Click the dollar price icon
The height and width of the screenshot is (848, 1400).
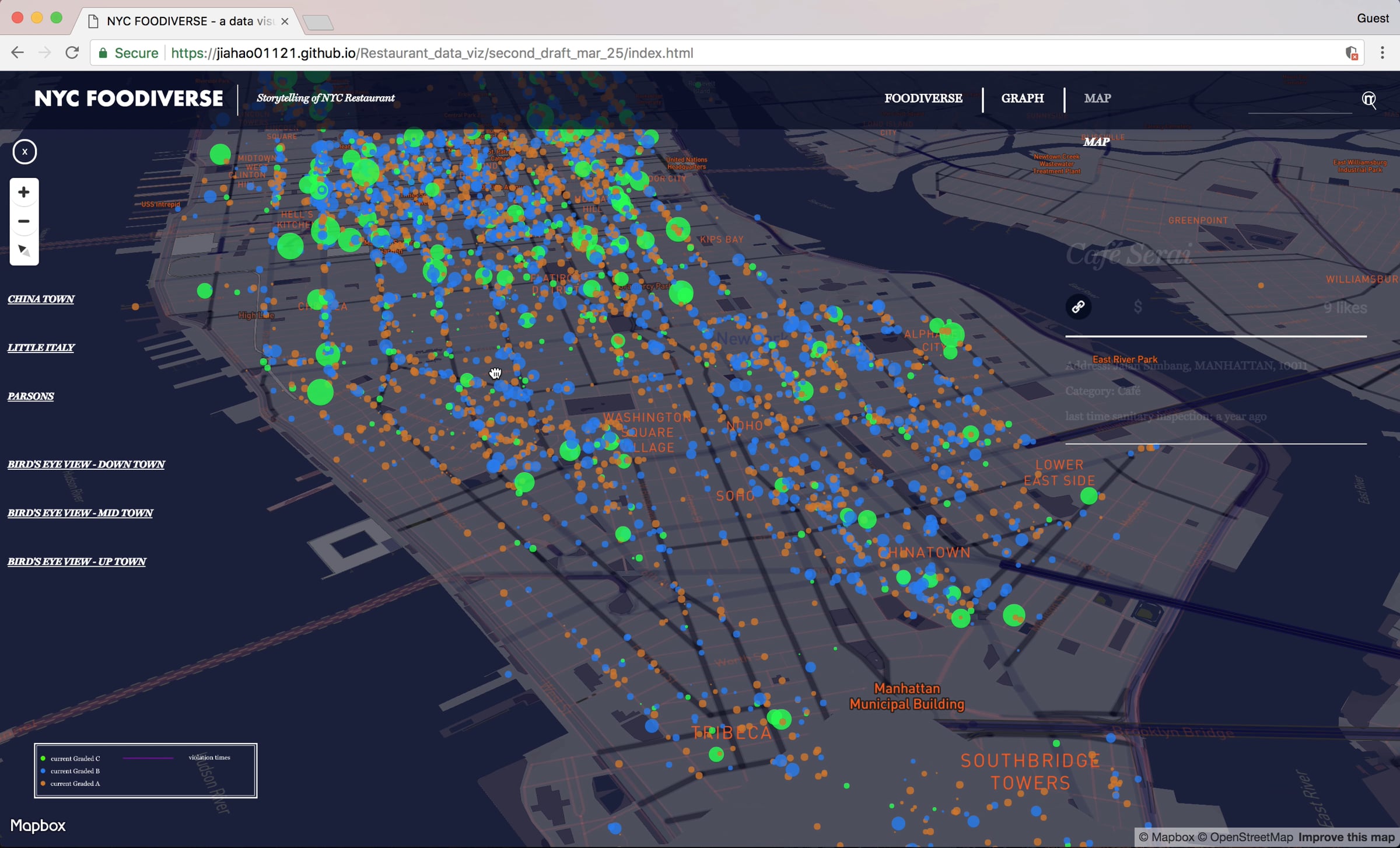1137,306
